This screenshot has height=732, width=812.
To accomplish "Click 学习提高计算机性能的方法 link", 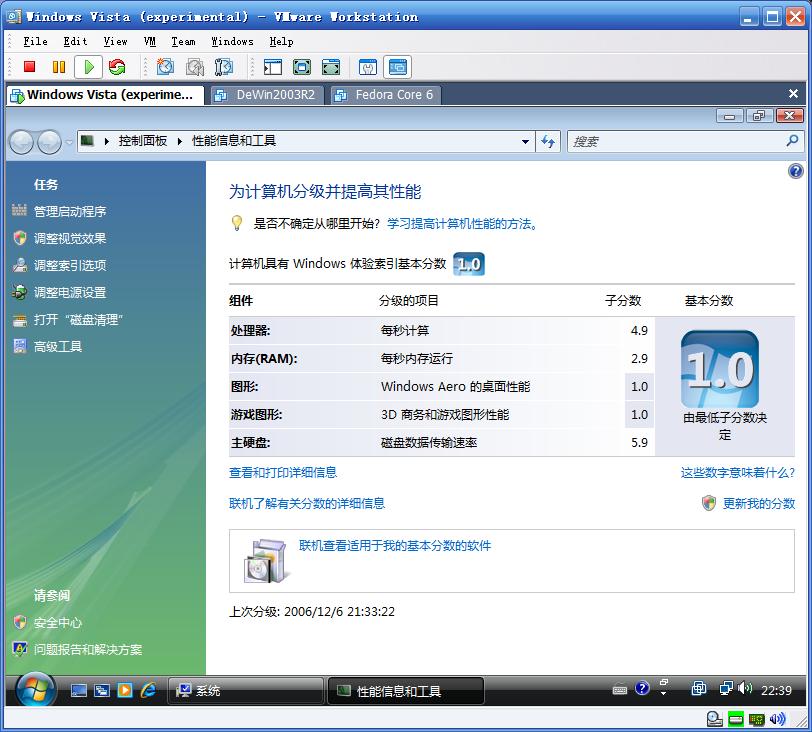I will [x=462, y=224].
